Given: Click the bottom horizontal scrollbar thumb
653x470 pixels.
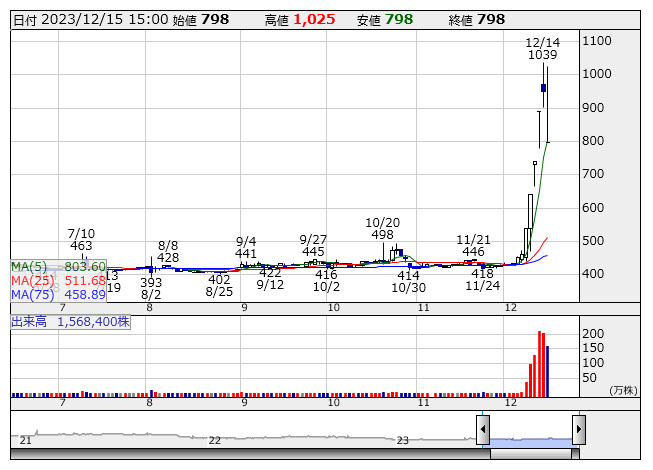Looking at the screenshot, I should pyautogui.click(x=531, y=454).
